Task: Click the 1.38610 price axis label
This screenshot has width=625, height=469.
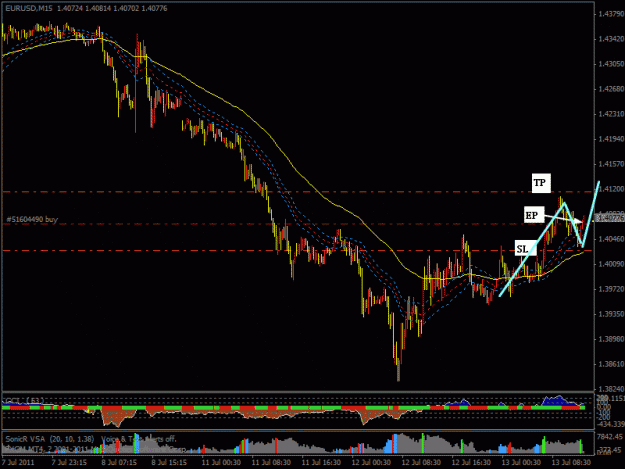Action: point(611,364)
